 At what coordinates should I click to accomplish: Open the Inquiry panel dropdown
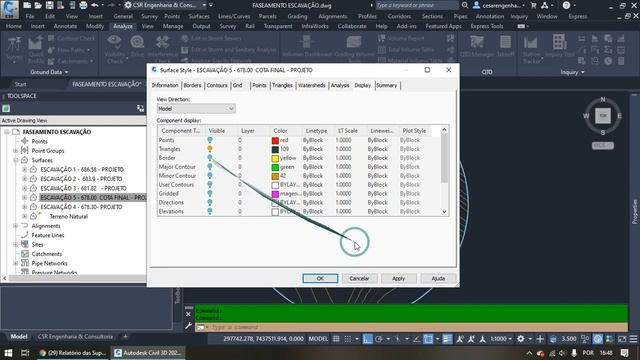pos(572,72)
